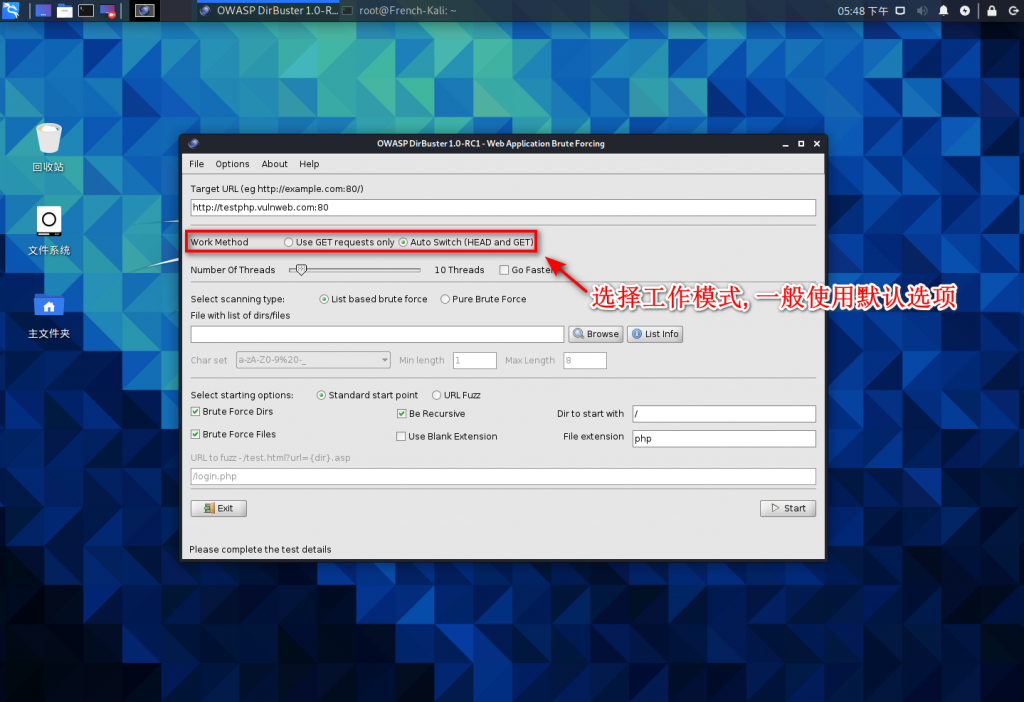Click the volume speaker tray icon

(921, 10)
